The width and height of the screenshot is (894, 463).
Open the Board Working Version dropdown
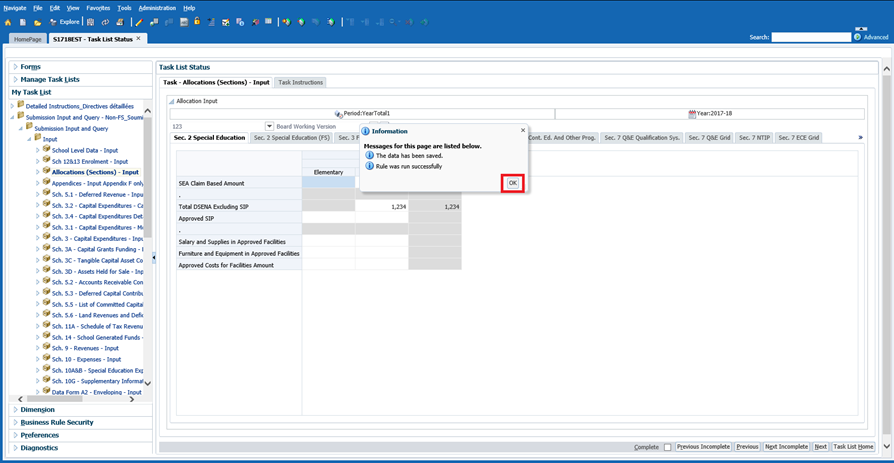click(269, 127)
